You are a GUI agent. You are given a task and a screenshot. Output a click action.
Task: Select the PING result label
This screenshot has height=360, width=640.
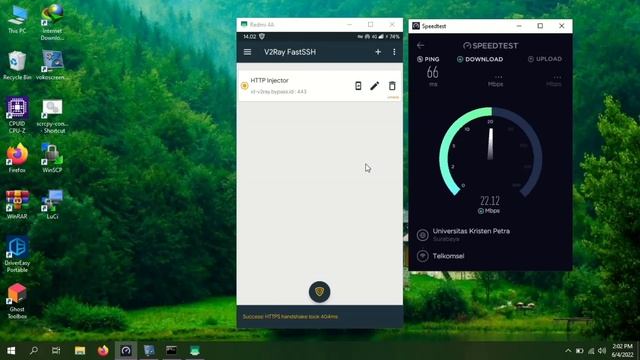pos(428,59)
